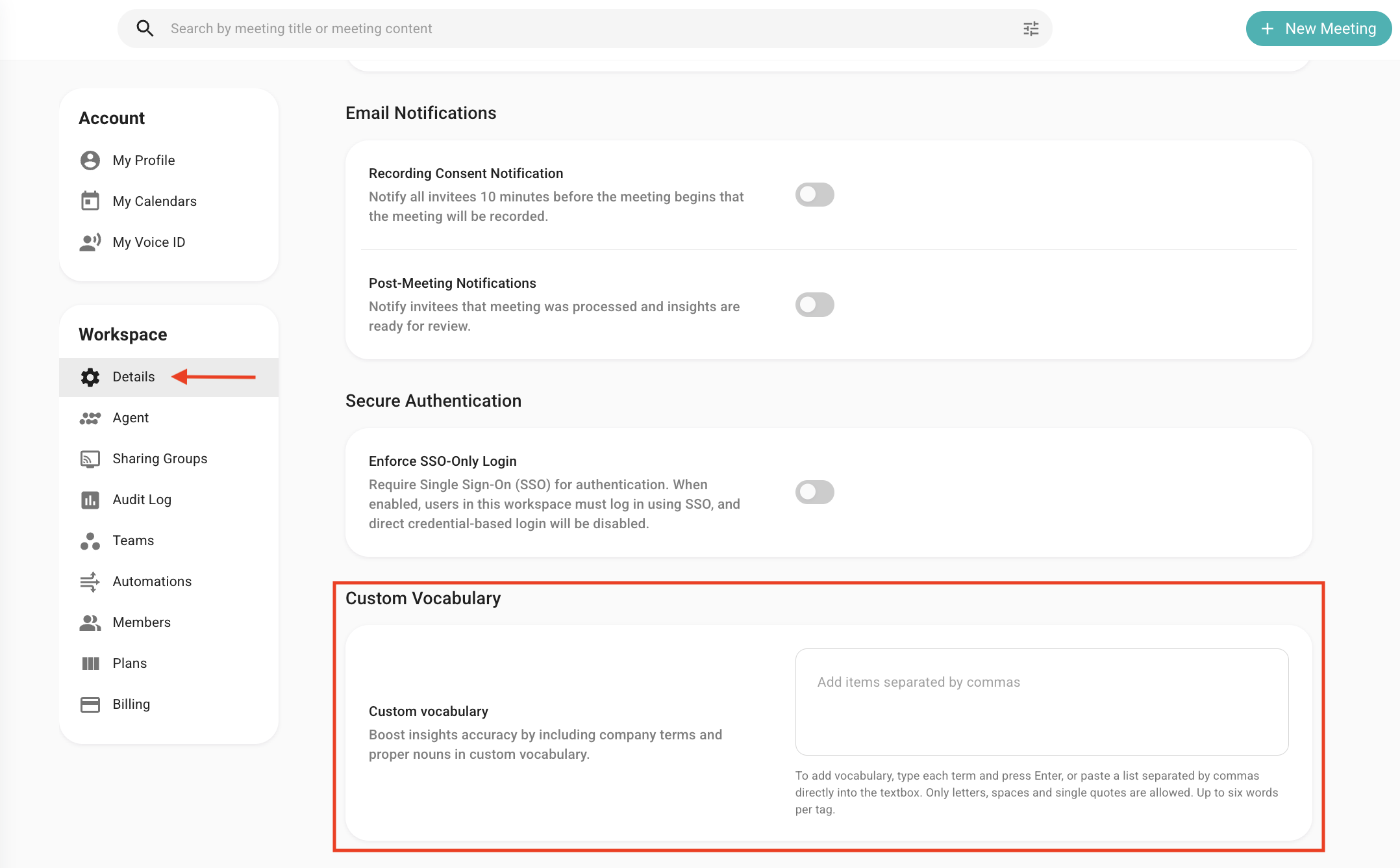
Task: Click the My Voice ID icon
Action: (90, 242)
